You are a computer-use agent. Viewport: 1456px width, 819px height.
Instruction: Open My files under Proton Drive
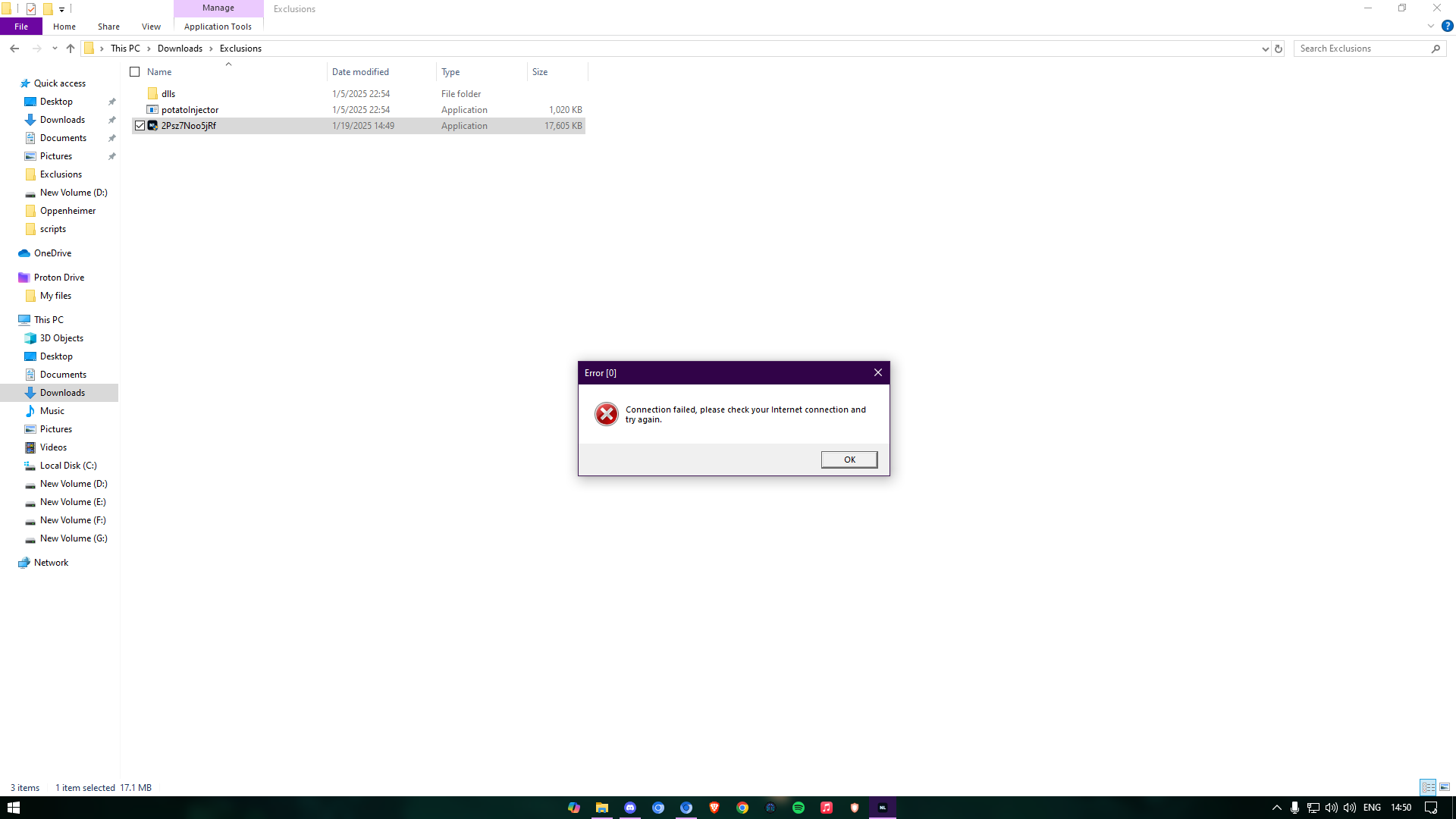pos(55,296)
